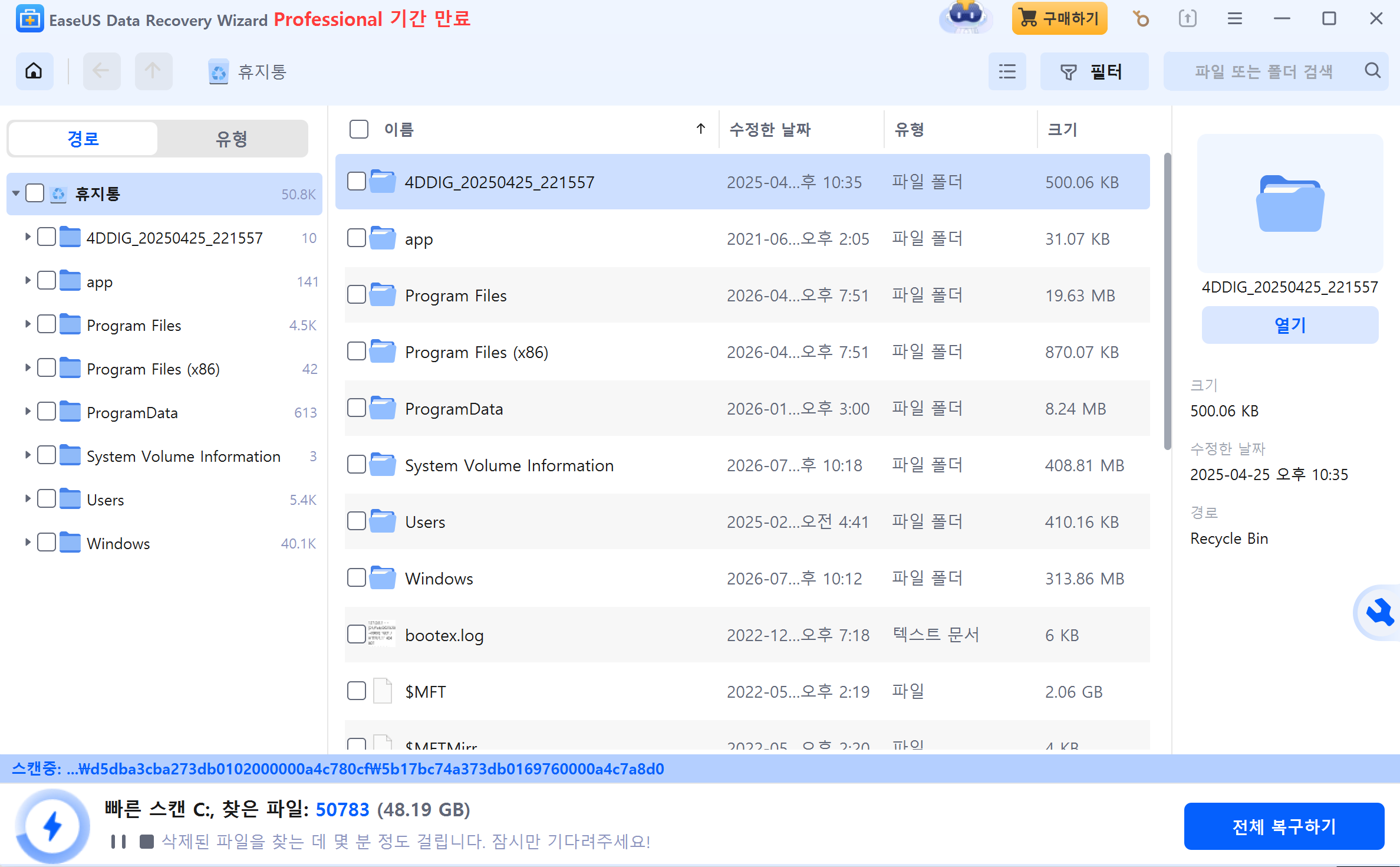Go to the home screen icon
The height and width of the screenshot is (867, 1400).
pyautogui.click(x=34, y=71)
